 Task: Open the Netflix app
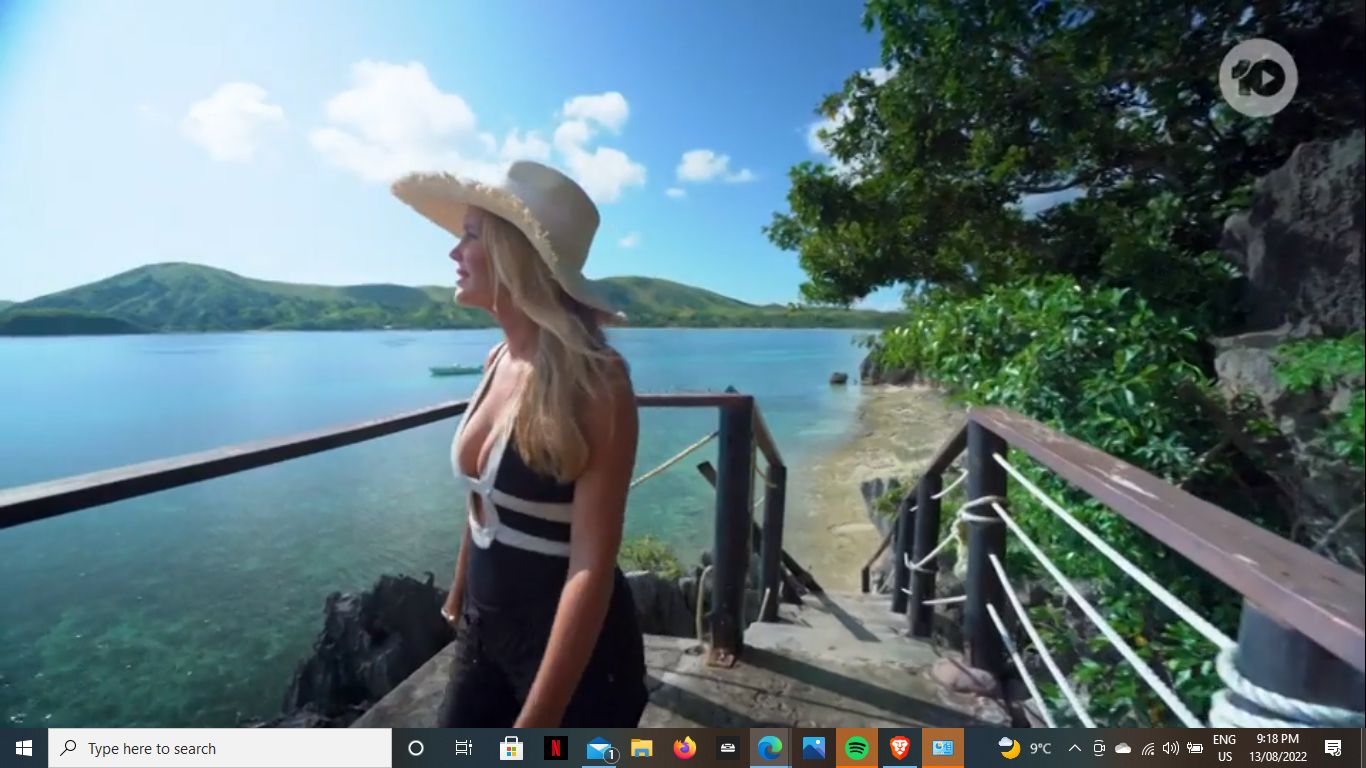[x=556, y=748]
